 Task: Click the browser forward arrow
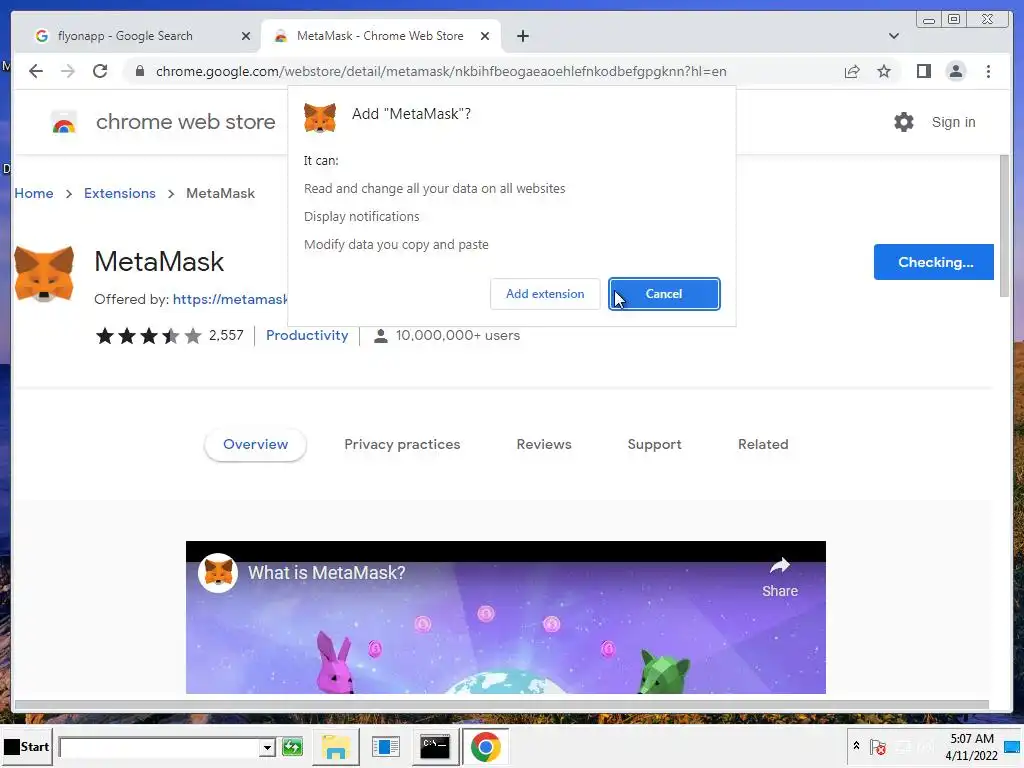[x=68, y=71]
